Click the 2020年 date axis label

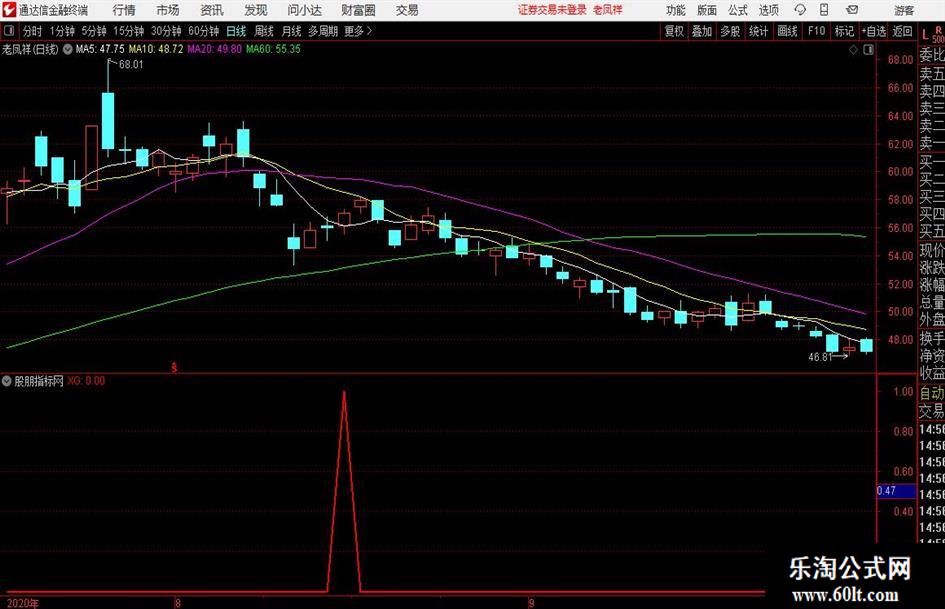tap(22, 603)
